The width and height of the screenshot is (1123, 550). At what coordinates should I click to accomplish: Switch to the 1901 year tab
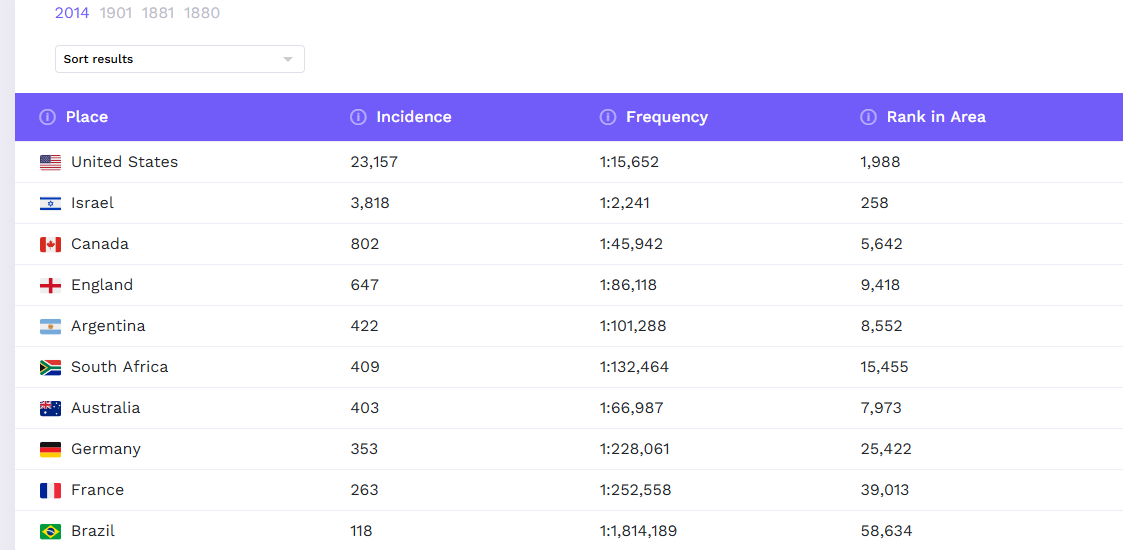click(116, 13)
